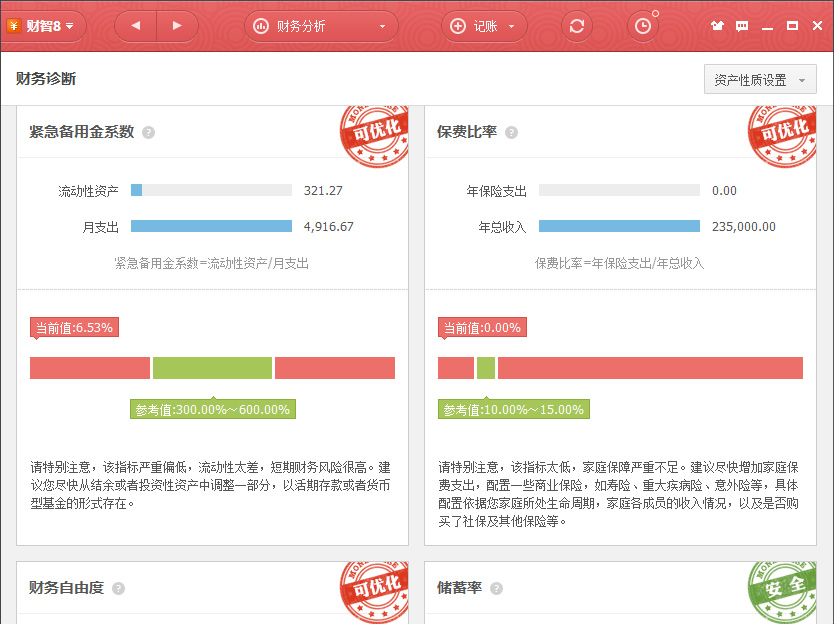Expand the 记账 dropdown arrow

(512, 26)
